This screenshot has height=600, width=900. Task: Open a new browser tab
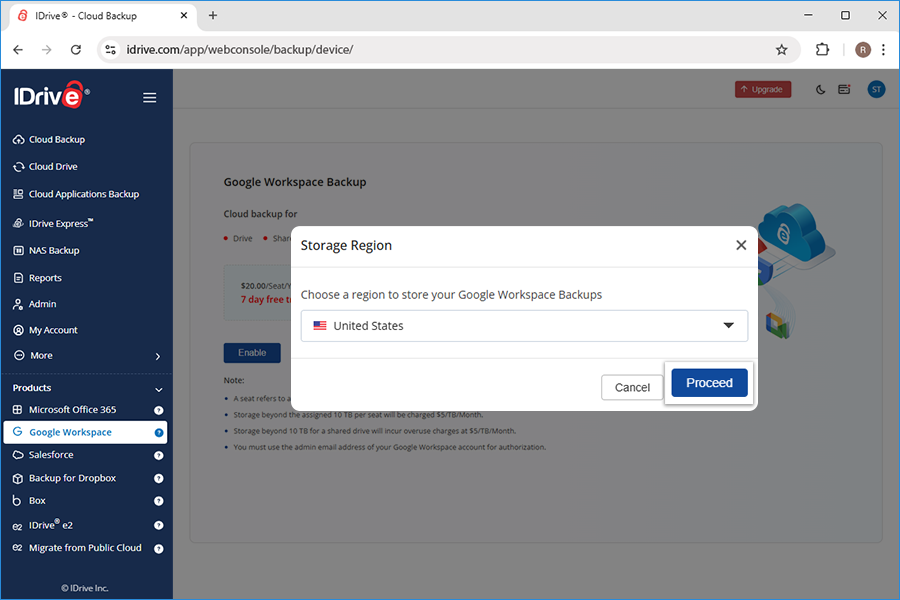[213, 16]
